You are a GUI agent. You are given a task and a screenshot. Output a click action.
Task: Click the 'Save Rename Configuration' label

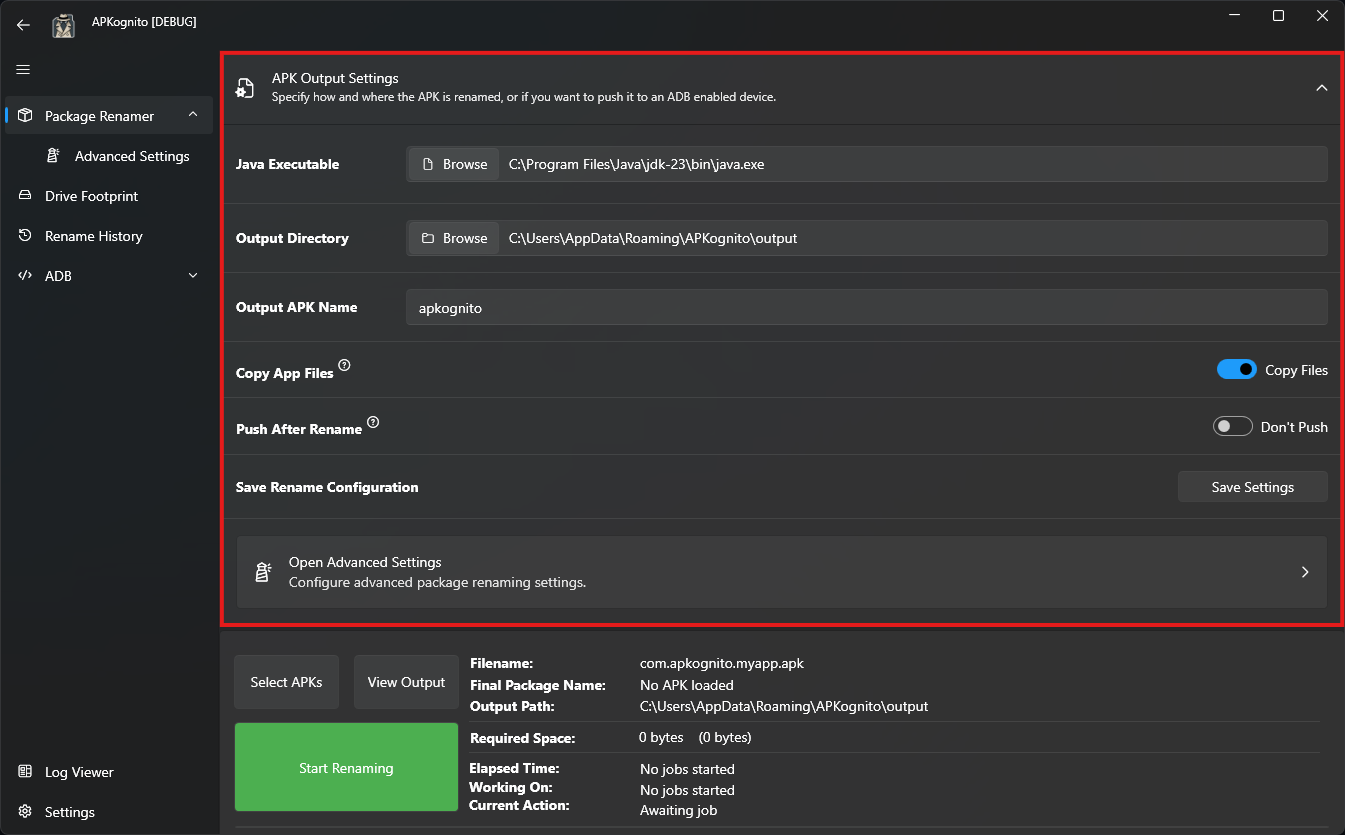(327, 487)
